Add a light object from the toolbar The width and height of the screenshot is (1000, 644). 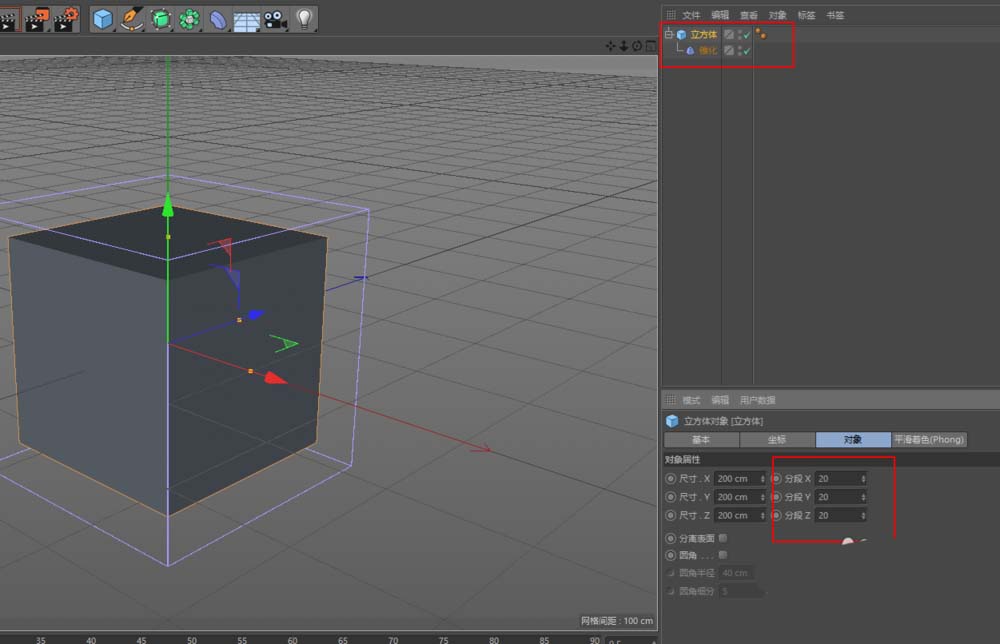(x=304, y=17)
